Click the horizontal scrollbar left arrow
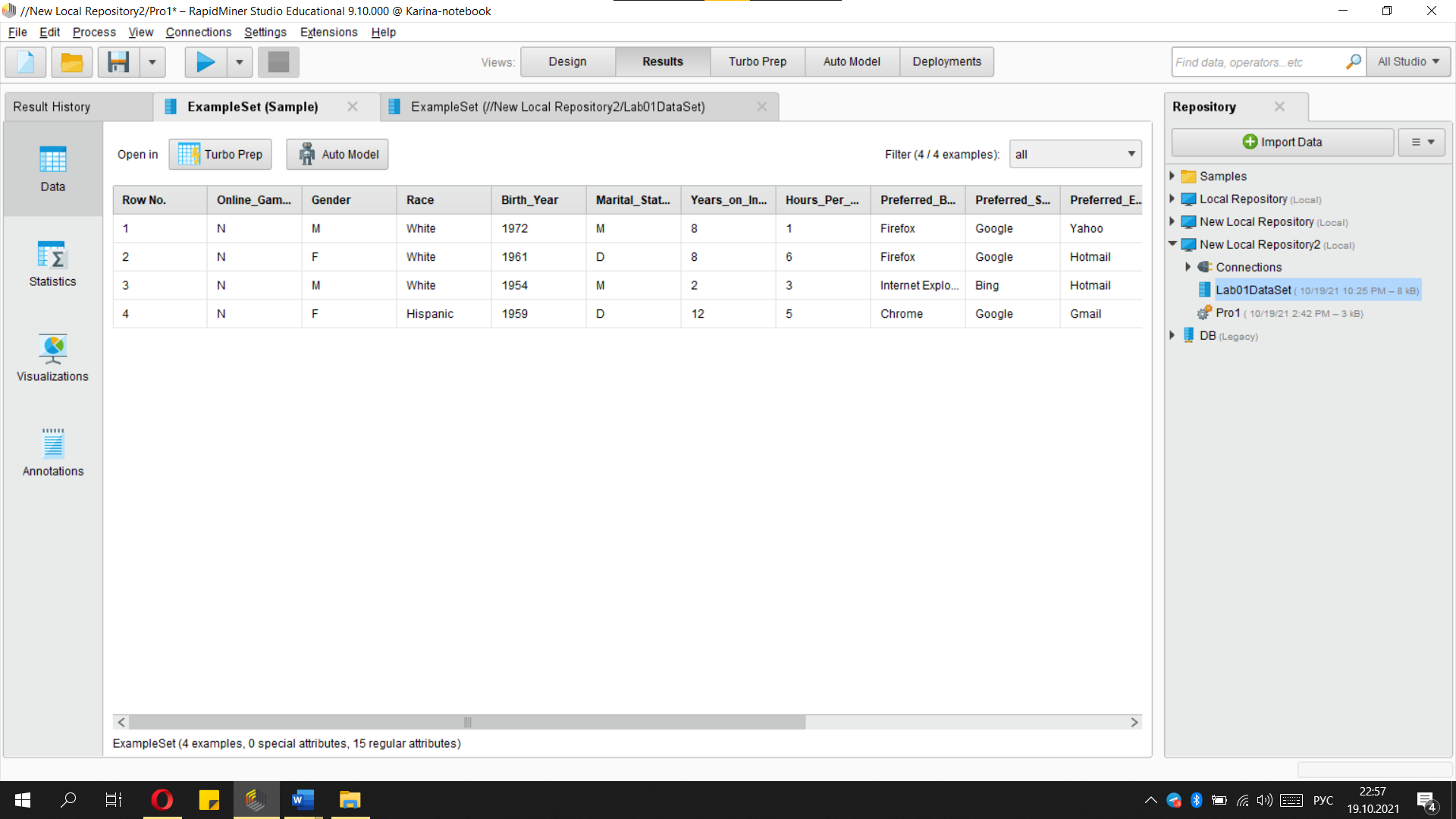Image resolution: width=1456 pixels, height=819 pixels. pos(121,723)
